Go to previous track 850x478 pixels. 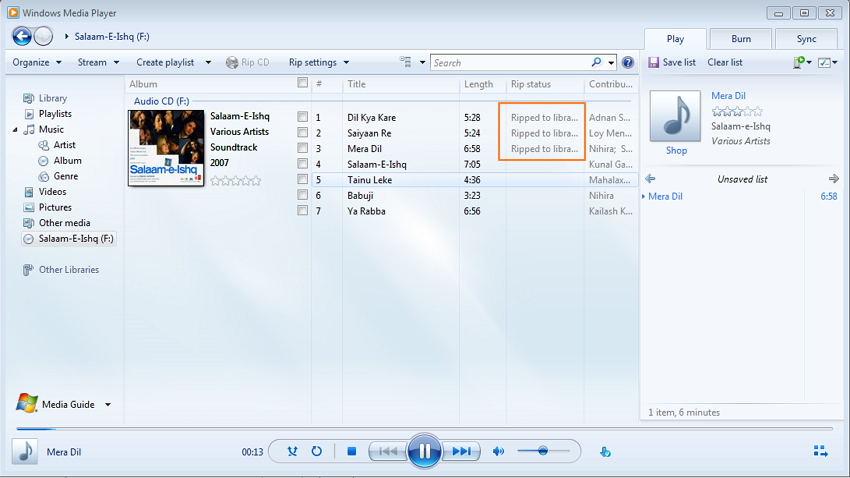pos(388,451)
